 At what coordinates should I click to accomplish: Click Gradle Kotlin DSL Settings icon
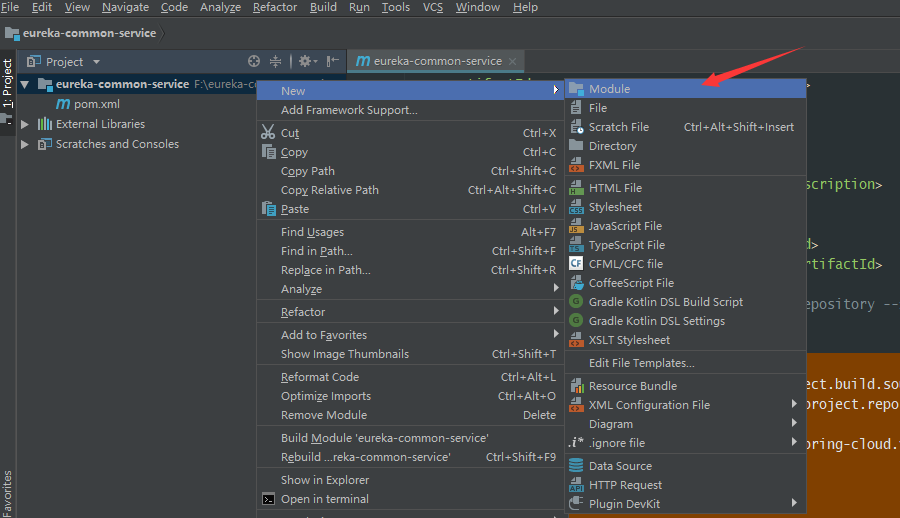[x=576, y=320]
